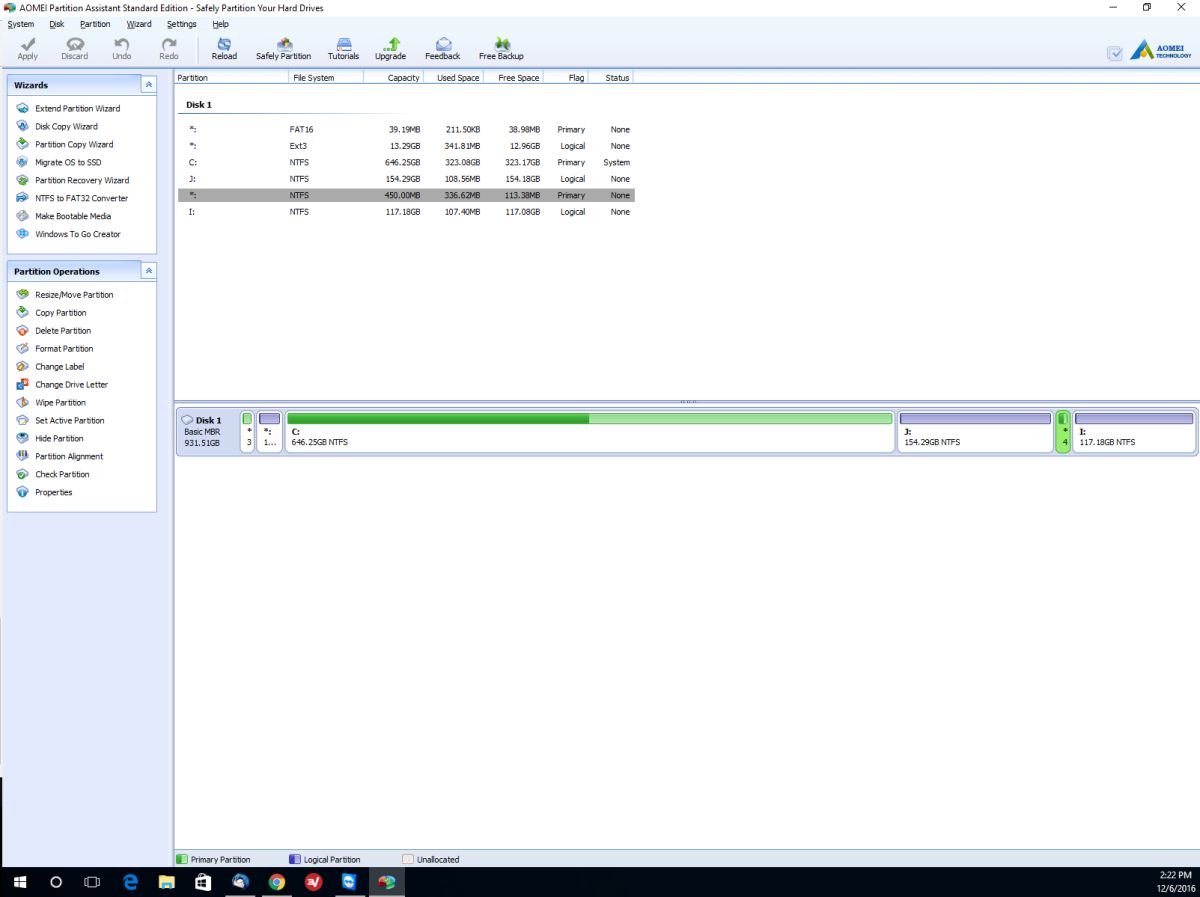Viewport: 1200px width, 897px height.
Task: Reload disks using the Reload icon
Action: click(x=224, y=49)
